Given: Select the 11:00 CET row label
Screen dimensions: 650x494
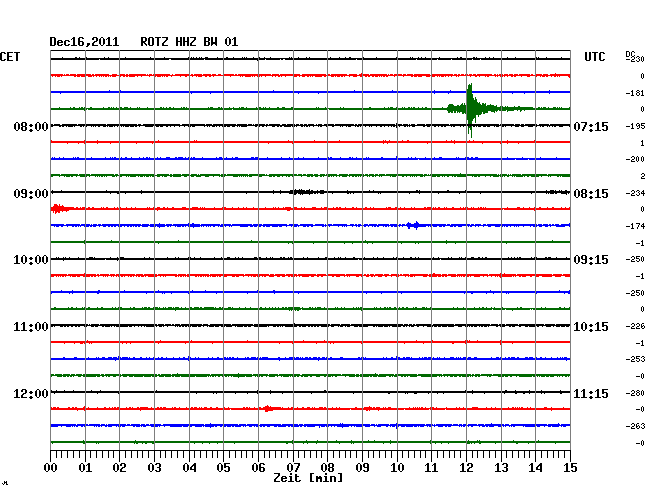Looking at the screenshot, I should coord(31,327).
